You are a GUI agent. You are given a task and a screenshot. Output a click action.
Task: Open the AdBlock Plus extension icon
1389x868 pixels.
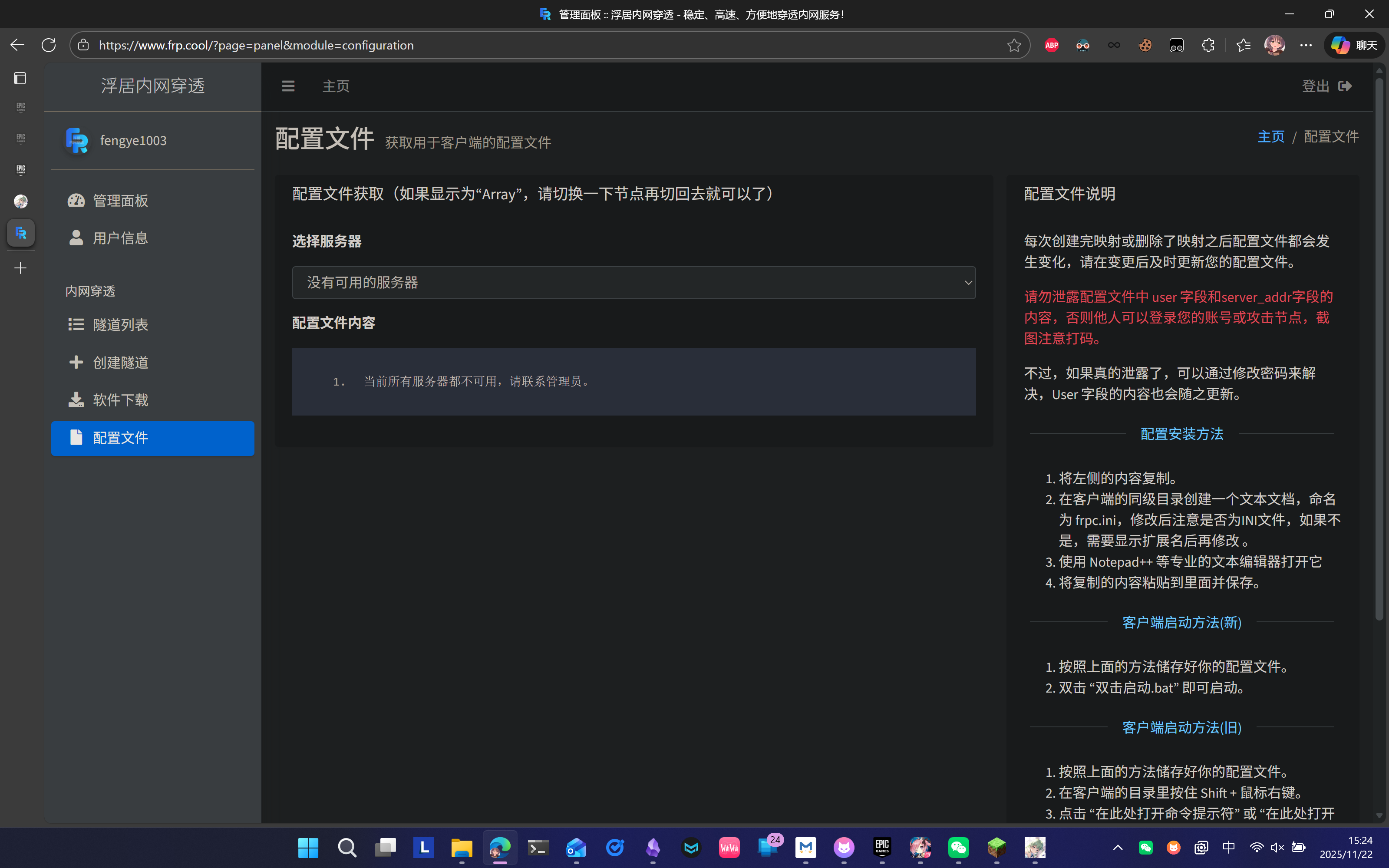tap(1052, 45)
